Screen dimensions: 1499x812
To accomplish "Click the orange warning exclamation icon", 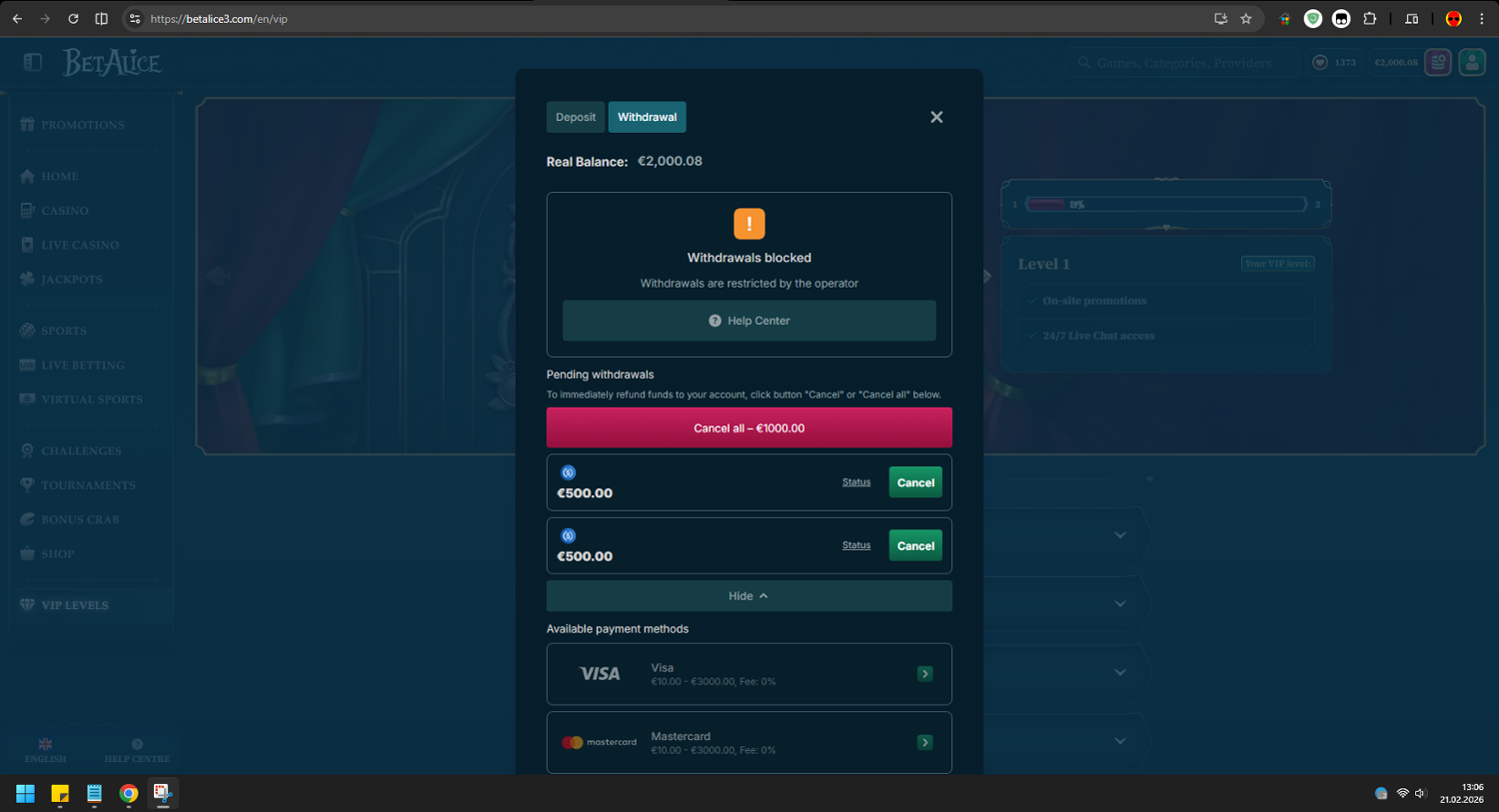I will tap(749, 224).
